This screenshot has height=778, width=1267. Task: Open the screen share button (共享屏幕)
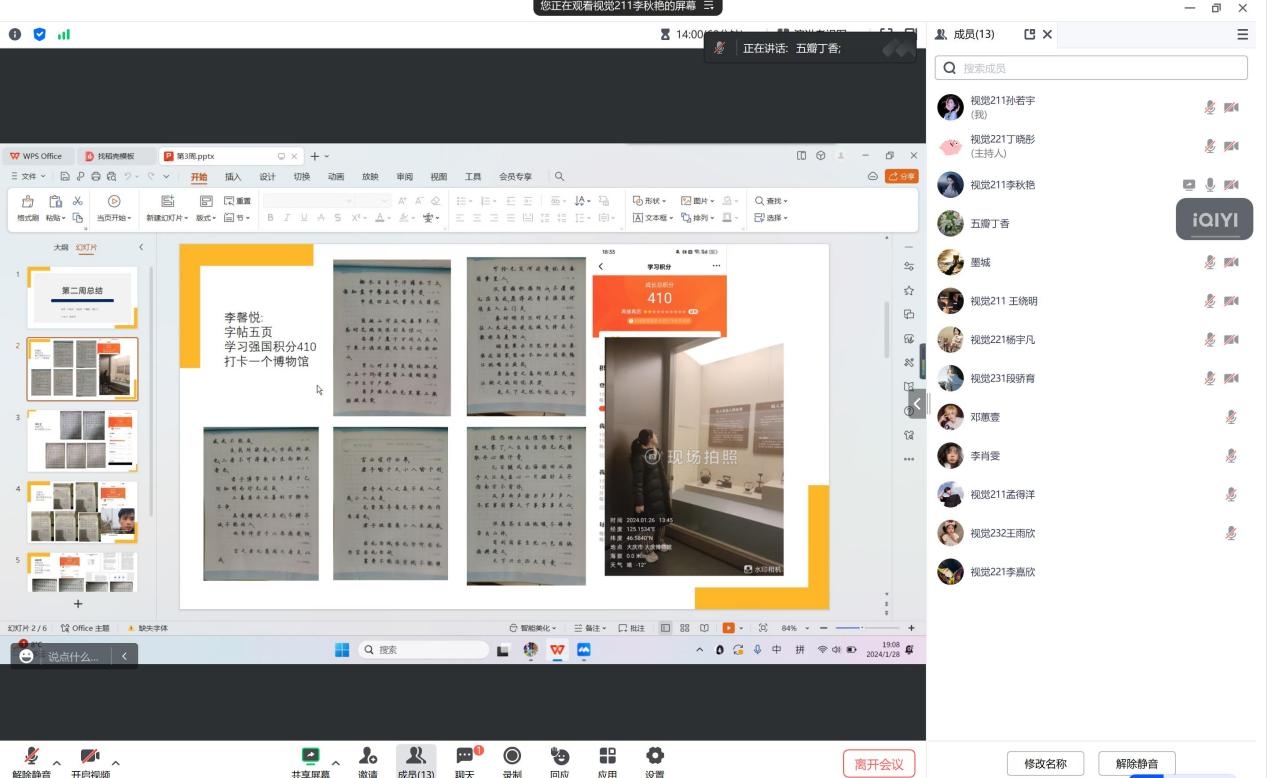pyautogui.click(x=310, y=757)
